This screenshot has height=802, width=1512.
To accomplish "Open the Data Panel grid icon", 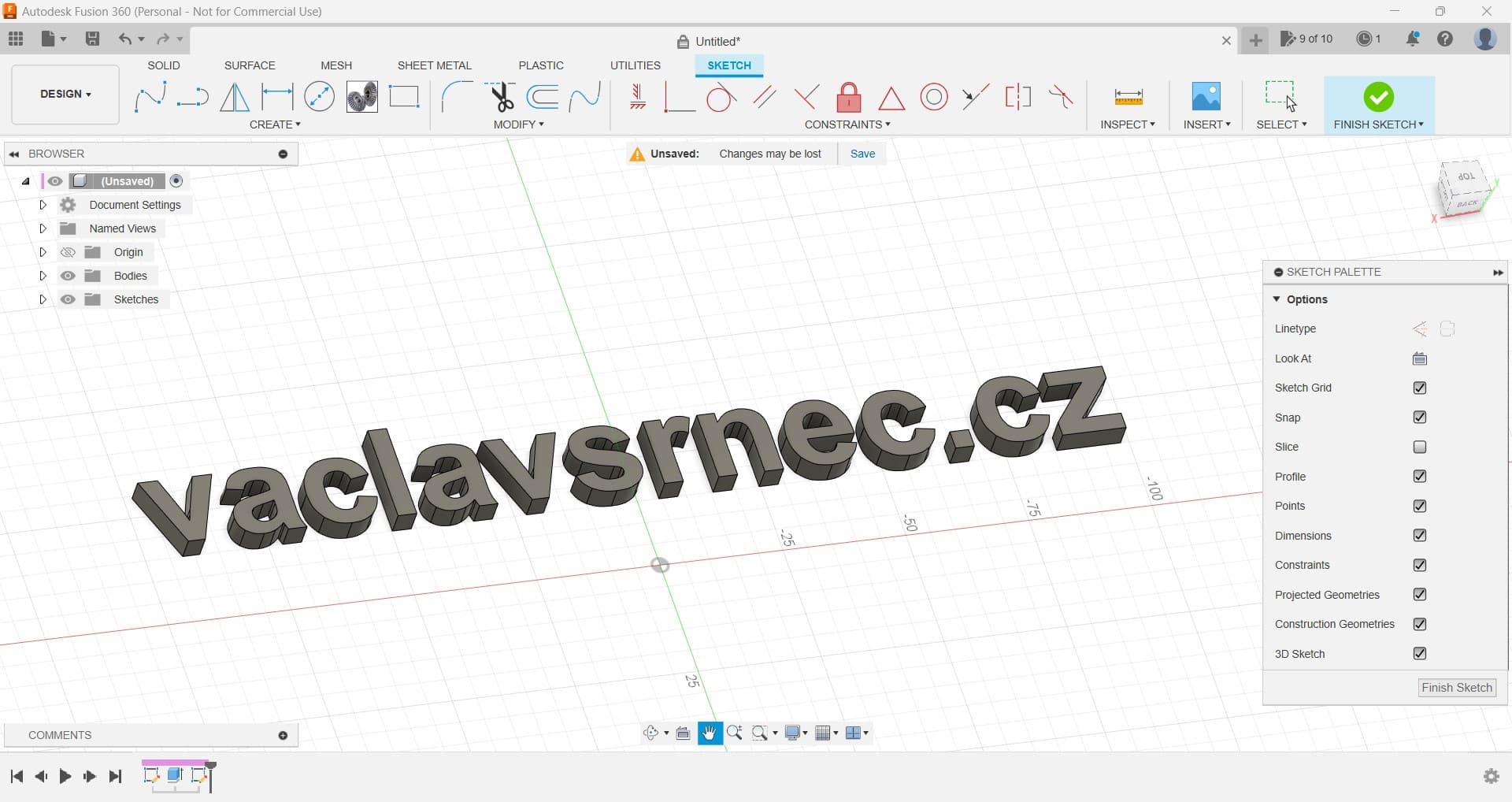I will (x=16, y=39).
